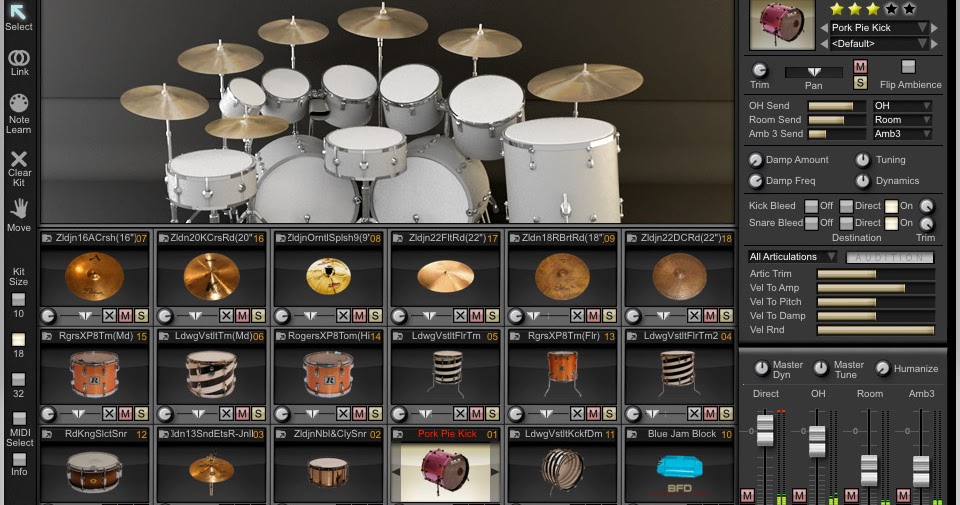Set rating with the first star
This screenshot has height=505, width=960.
[x=837, y=9]
